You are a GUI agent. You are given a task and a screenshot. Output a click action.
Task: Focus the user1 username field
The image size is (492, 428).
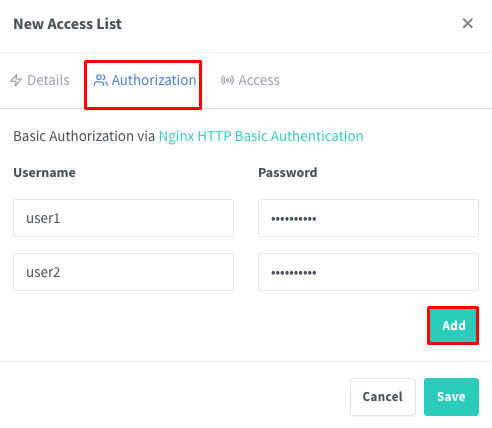click(x=123, y=218)
